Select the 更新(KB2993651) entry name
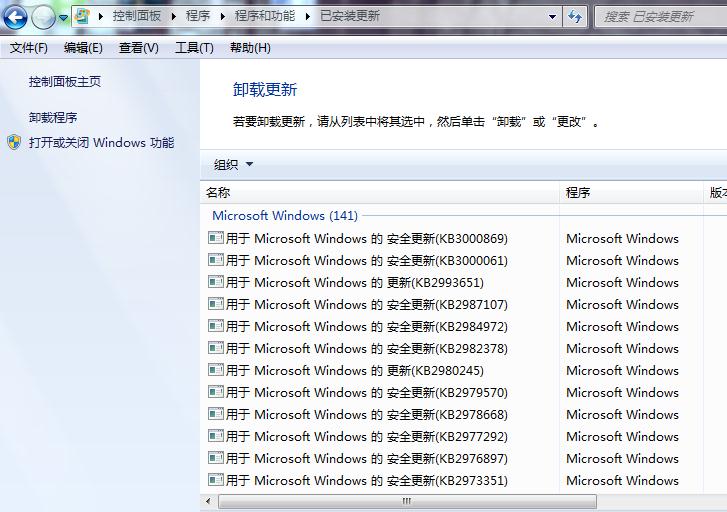The height and width of the screenshot is (512, 727). tap(355, 282)
